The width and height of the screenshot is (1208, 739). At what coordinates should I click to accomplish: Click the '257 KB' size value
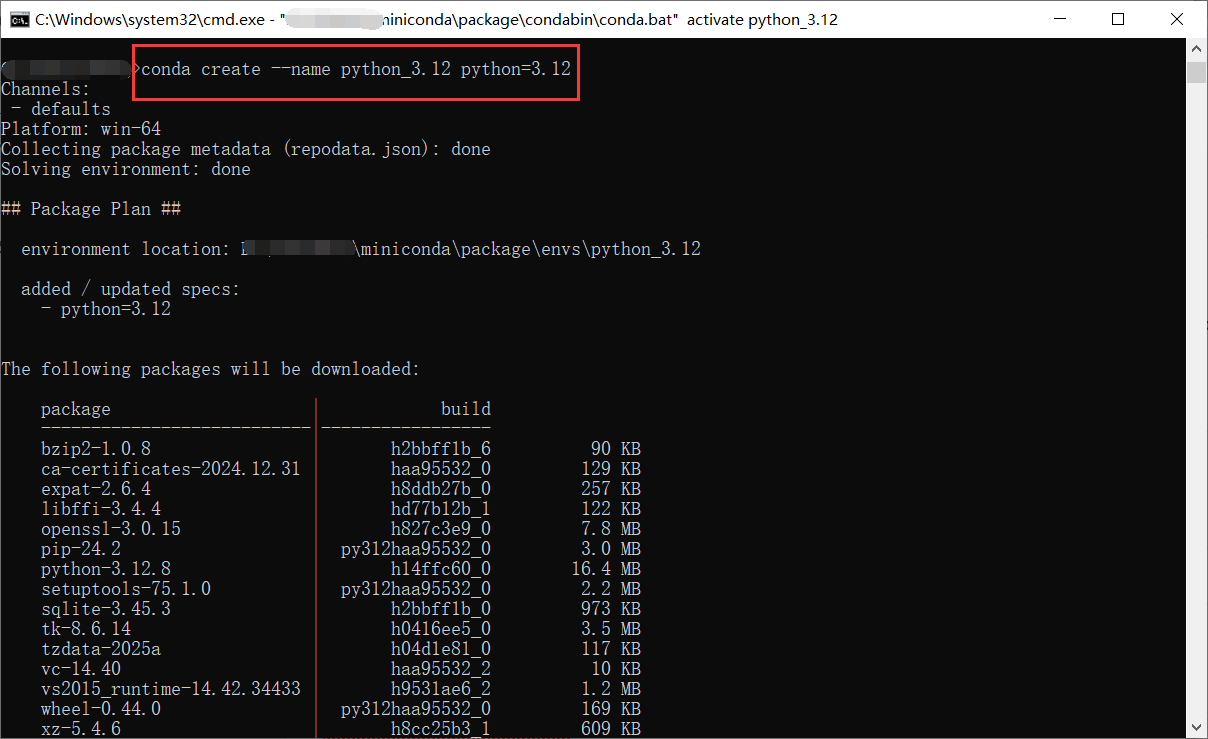pos(611,489)
